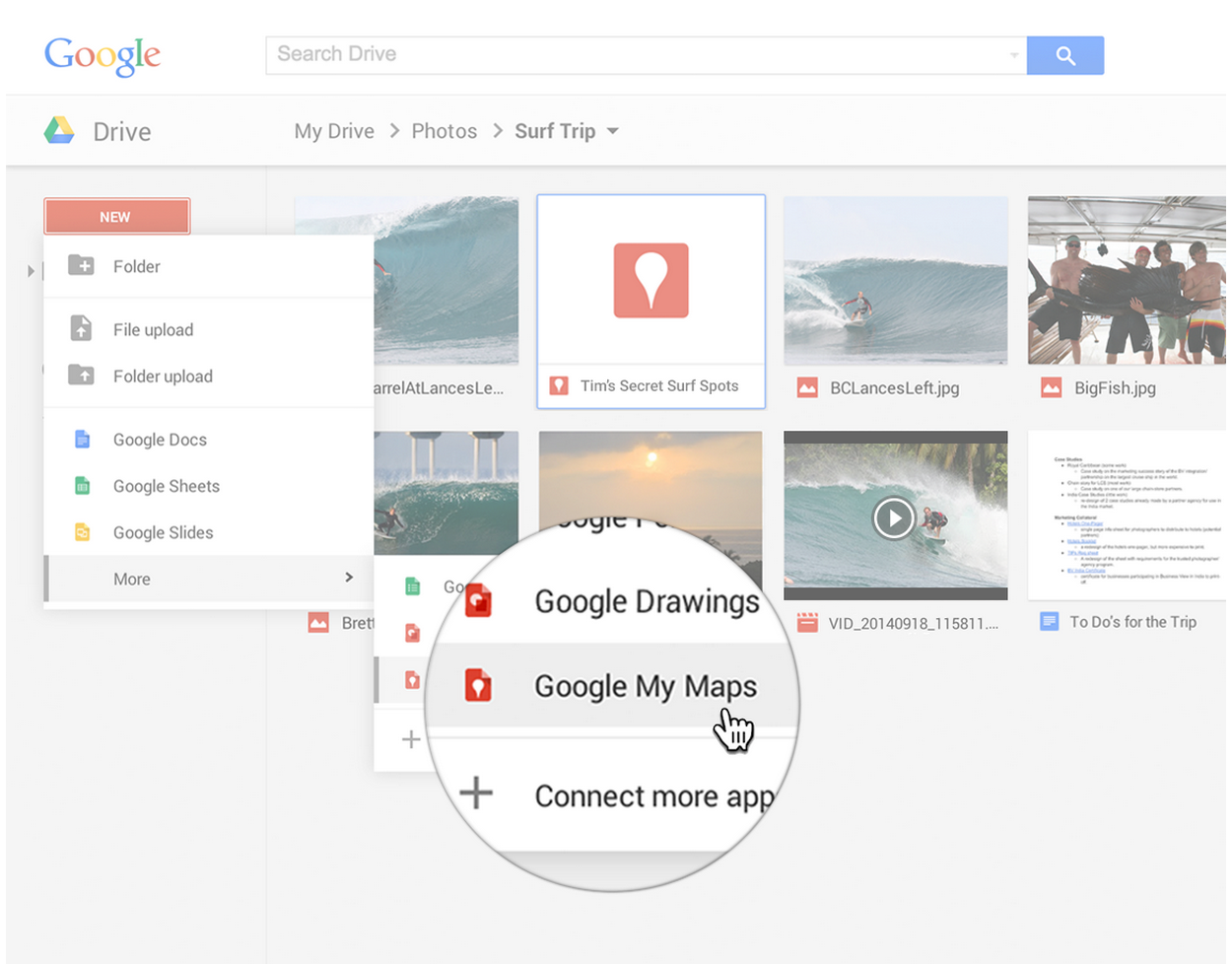Click the Folder plus icon in menu
Viewport: 1232px width, 964px height.
point(81,265)
